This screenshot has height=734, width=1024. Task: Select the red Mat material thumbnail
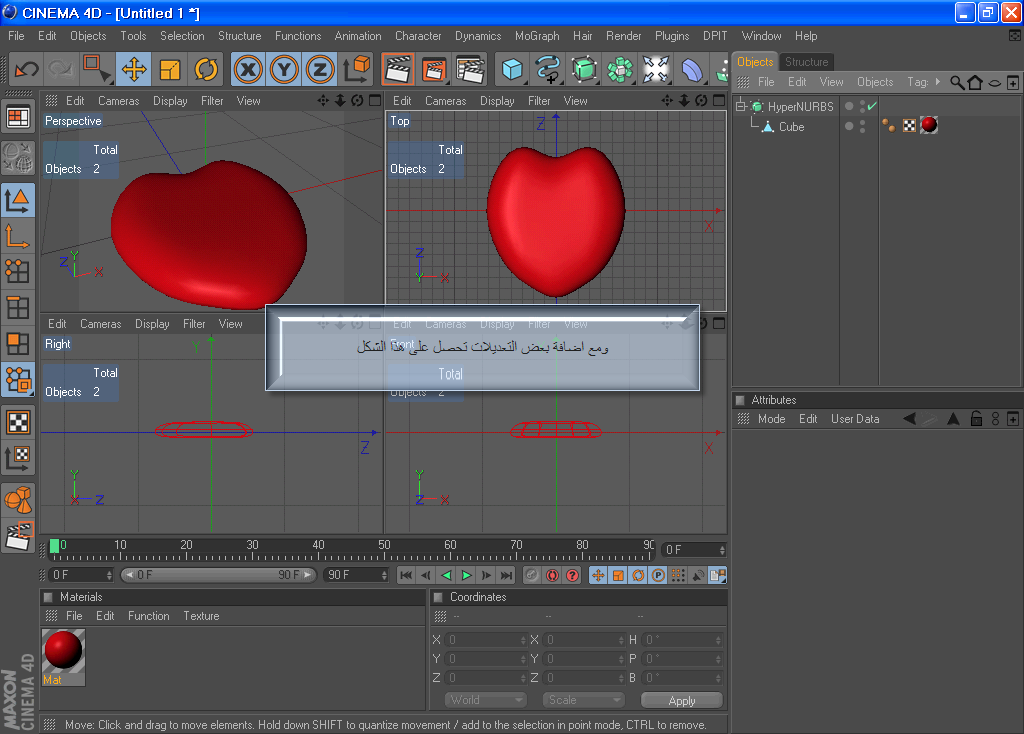63,657
